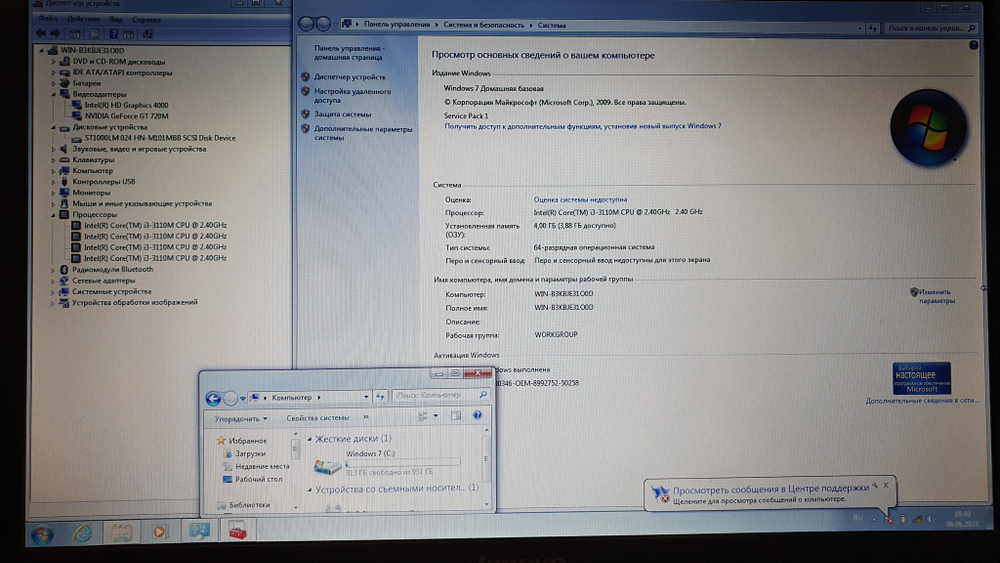Select Системные устройства category
The image size is (1000, 563).
tap(112, 291)
